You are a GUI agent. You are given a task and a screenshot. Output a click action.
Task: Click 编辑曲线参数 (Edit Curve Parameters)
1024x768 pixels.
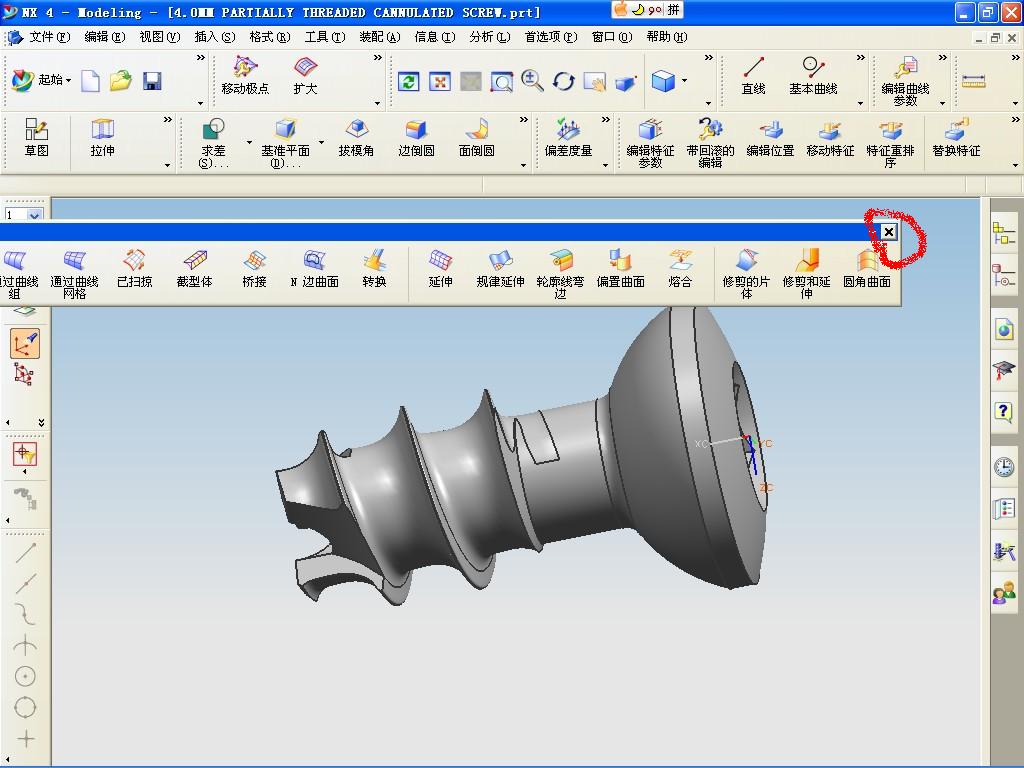(905, 81)
